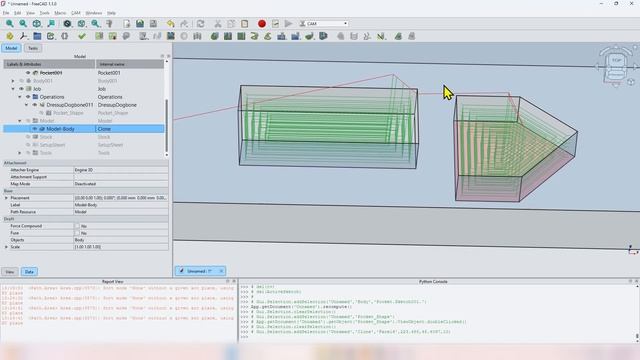Viewport: 640px width, 360px height.
Task: Toggle visibility eye of Operations
Action: point(28,97)
